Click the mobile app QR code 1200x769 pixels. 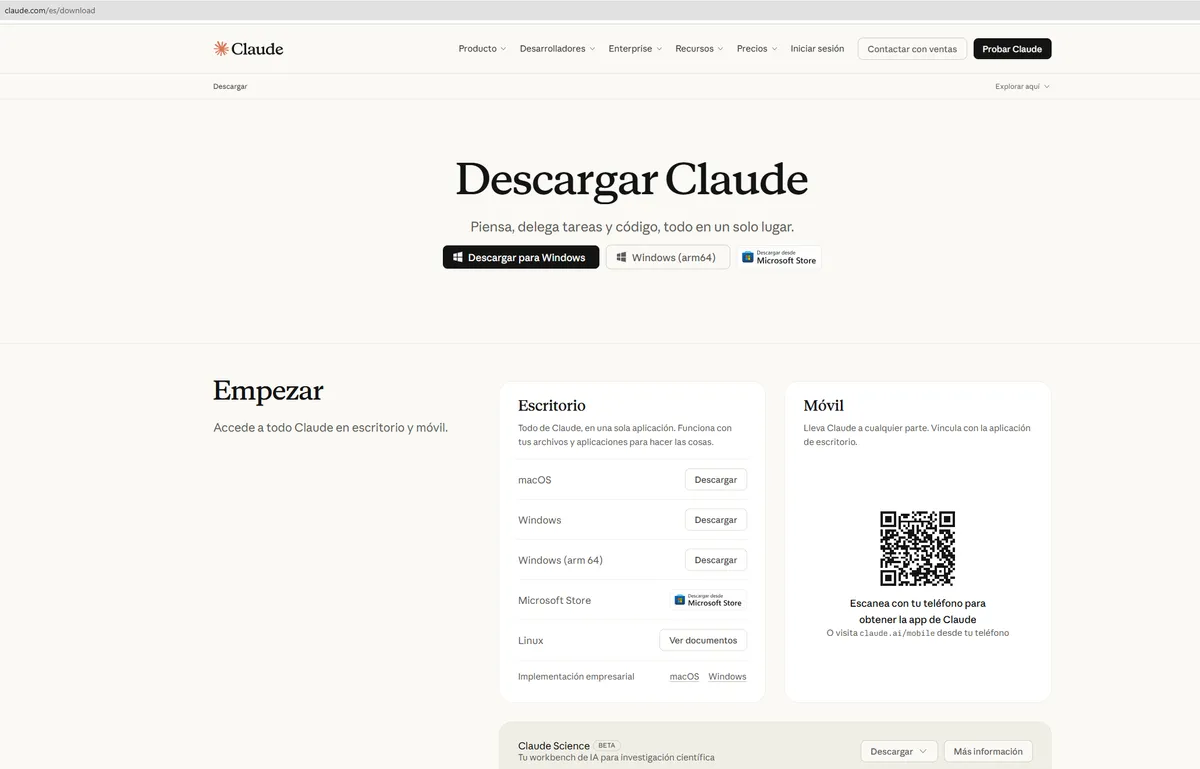click(917, 548)
